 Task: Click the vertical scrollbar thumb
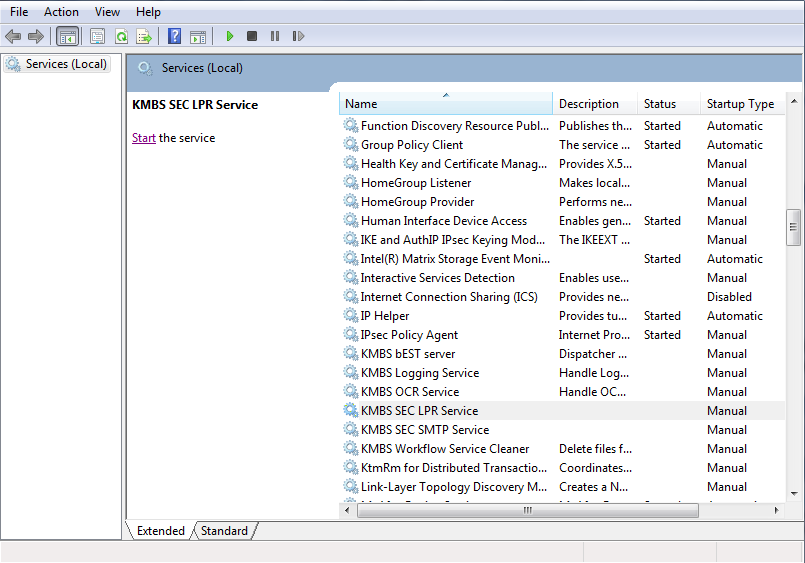coord(794,227)
